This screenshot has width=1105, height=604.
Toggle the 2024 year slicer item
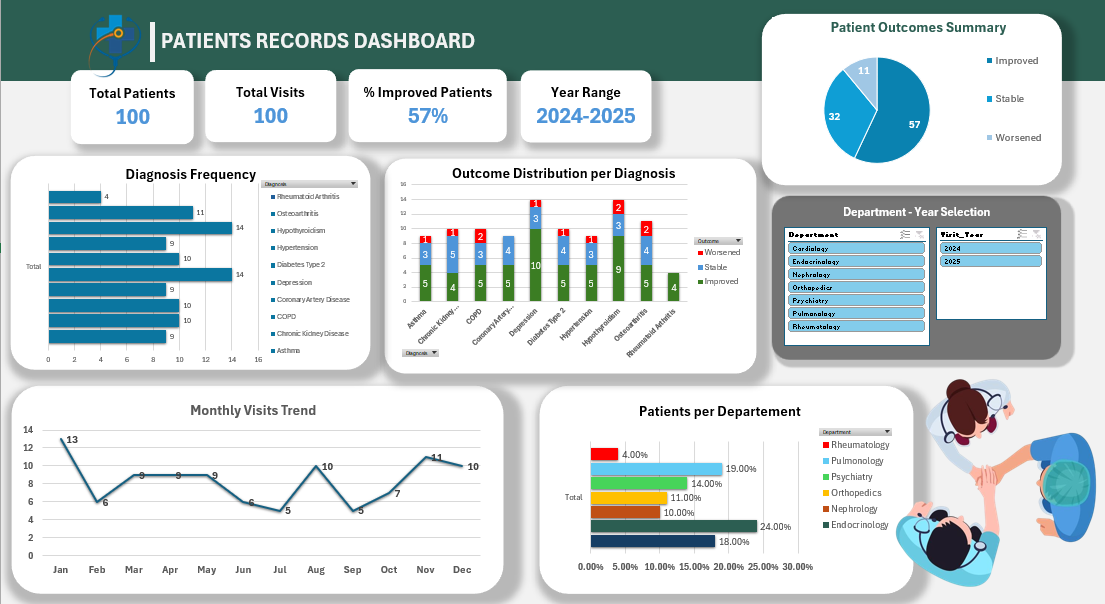tap(990, 248)
